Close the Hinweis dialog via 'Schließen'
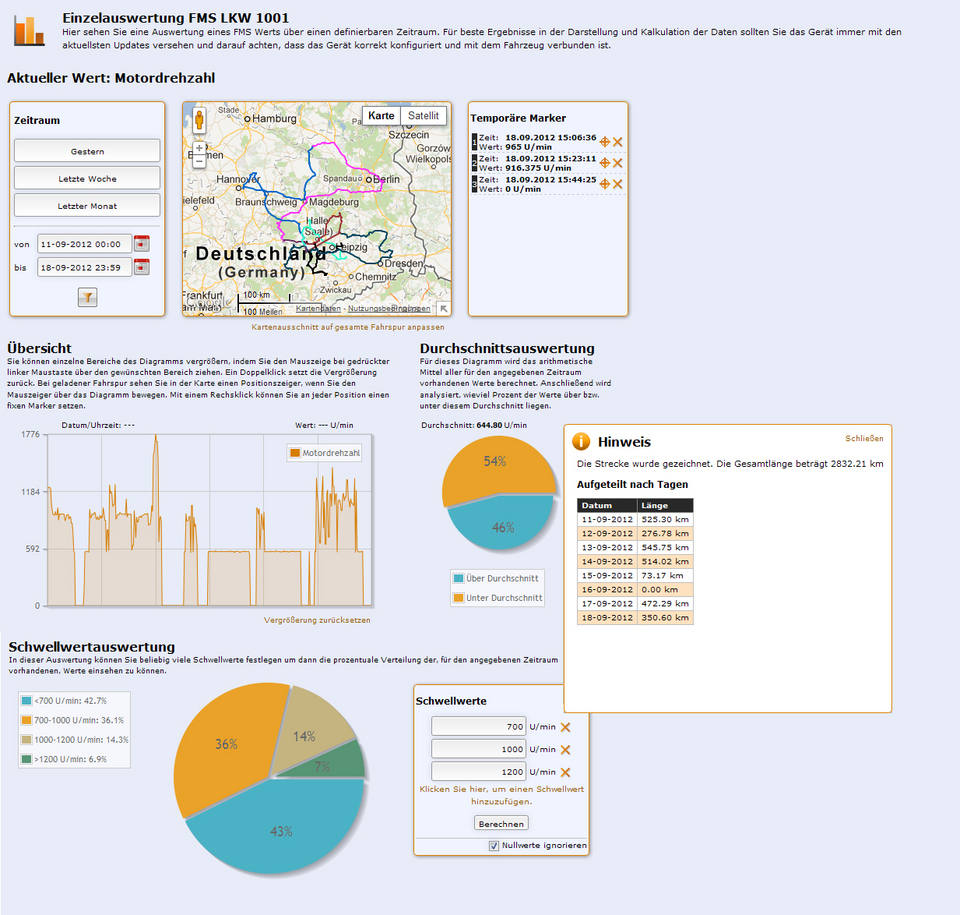960x915 pixels. point(864,439)
